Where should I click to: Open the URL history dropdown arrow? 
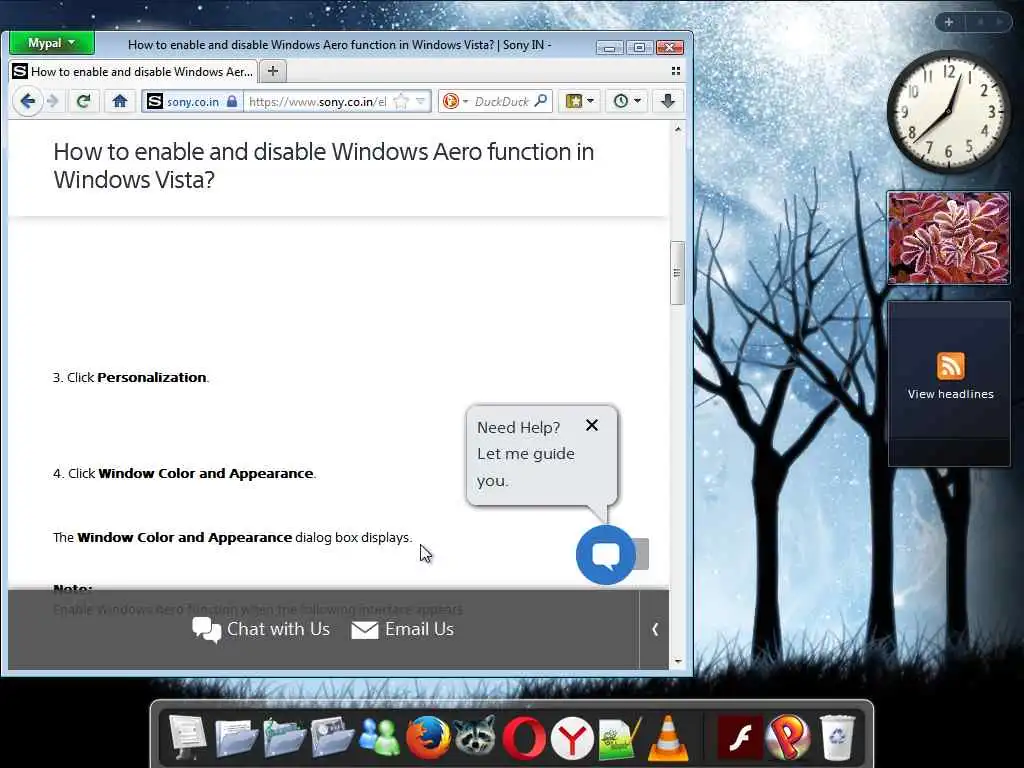421,102
